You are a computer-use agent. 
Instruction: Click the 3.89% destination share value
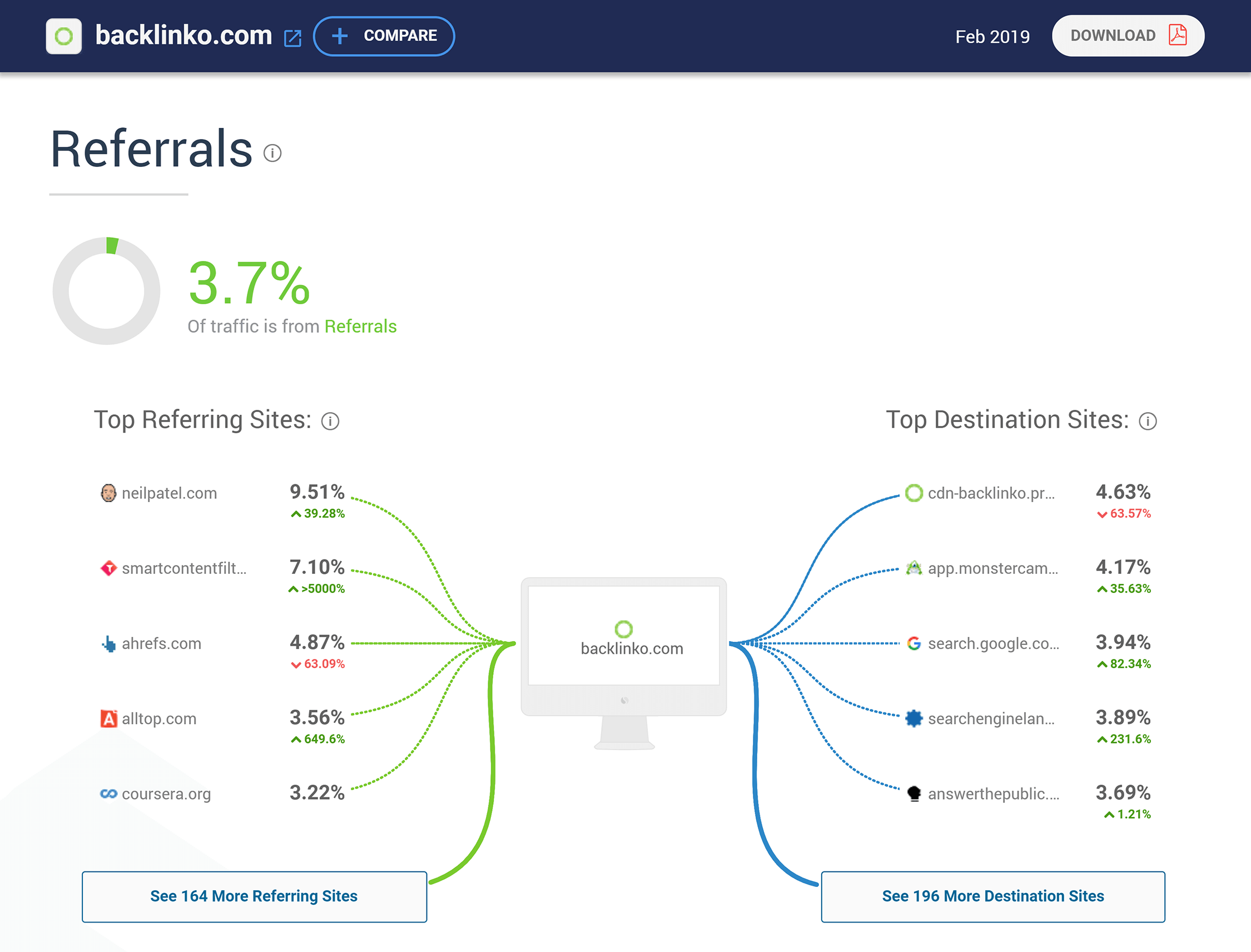coord(1123,718)
